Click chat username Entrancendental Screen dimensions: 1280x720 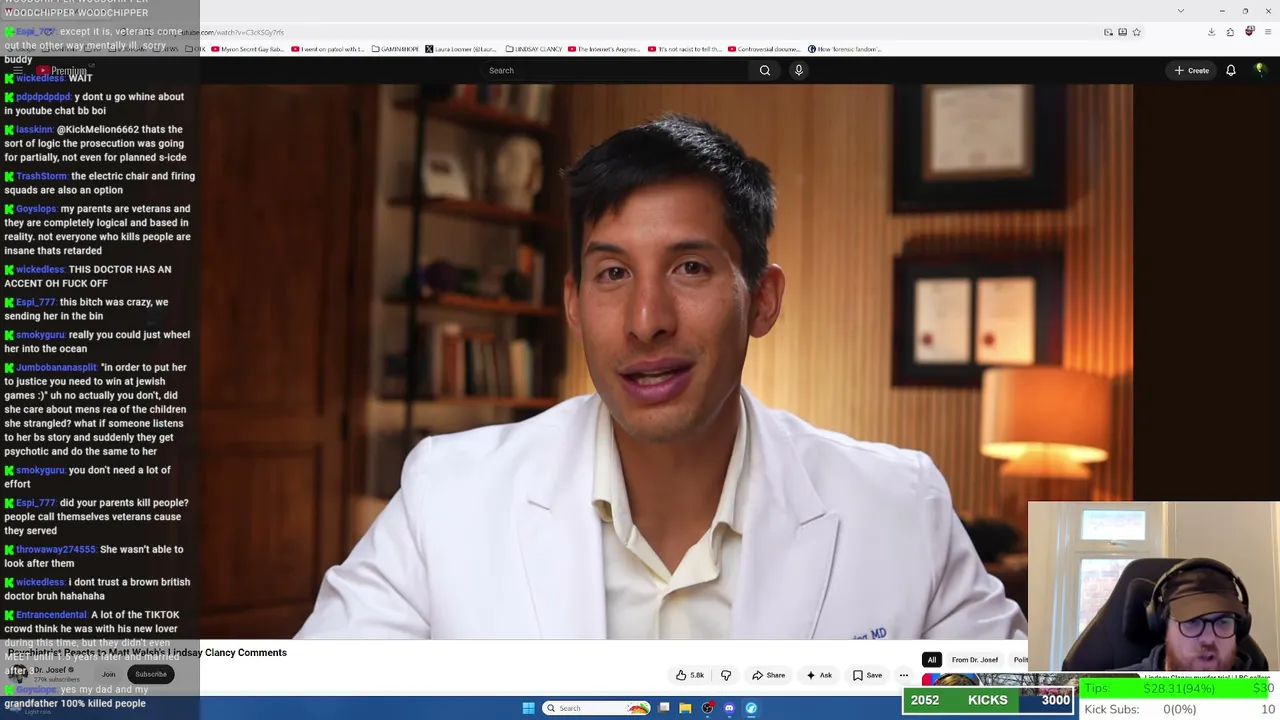tap(51, 615)
